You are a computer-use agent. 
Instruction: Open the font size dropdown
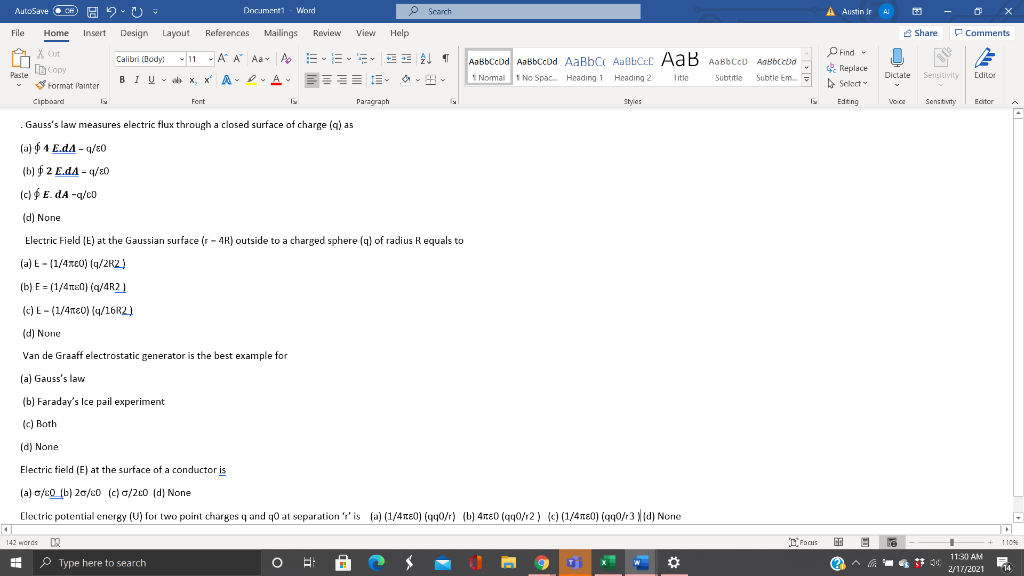[x=210, y=58]
